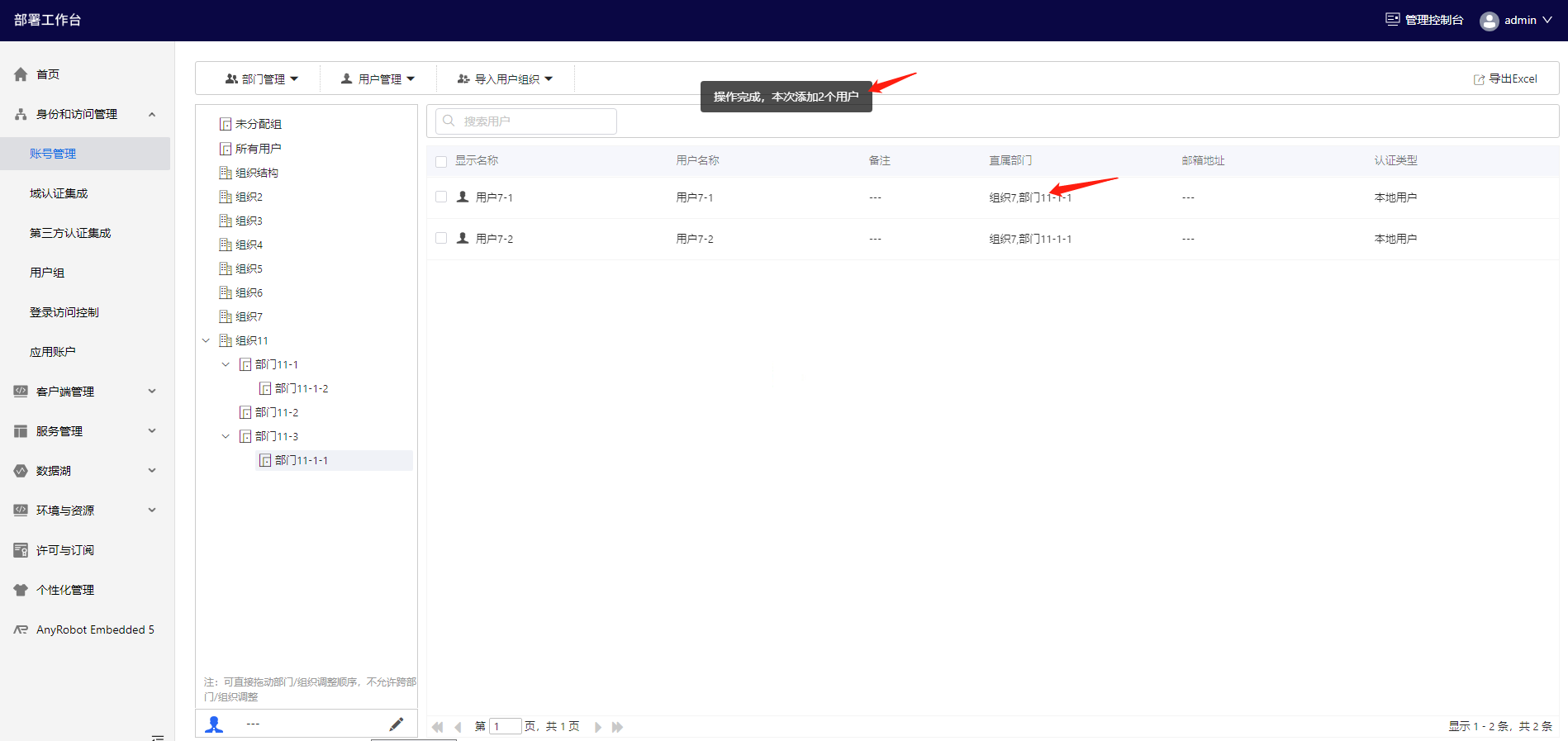The width and height of the screenshot is (1568, 741).
Task: Click the search magnifier icon
Action: (449, 121)
